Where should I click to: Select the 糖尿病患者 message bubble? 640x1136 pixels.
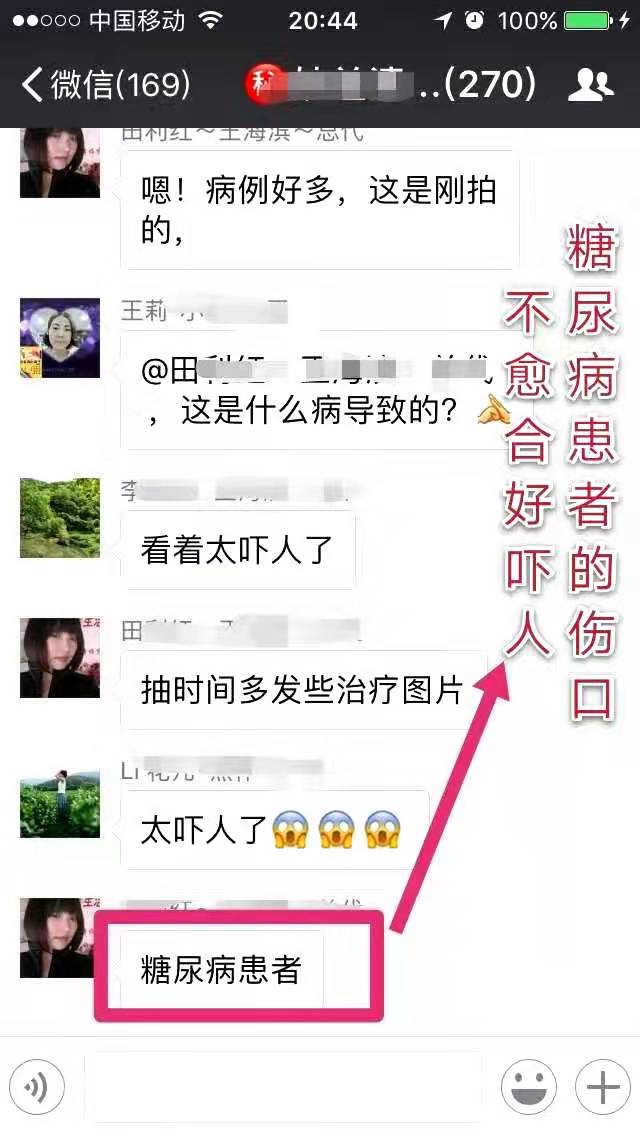[x=221, y=969]
